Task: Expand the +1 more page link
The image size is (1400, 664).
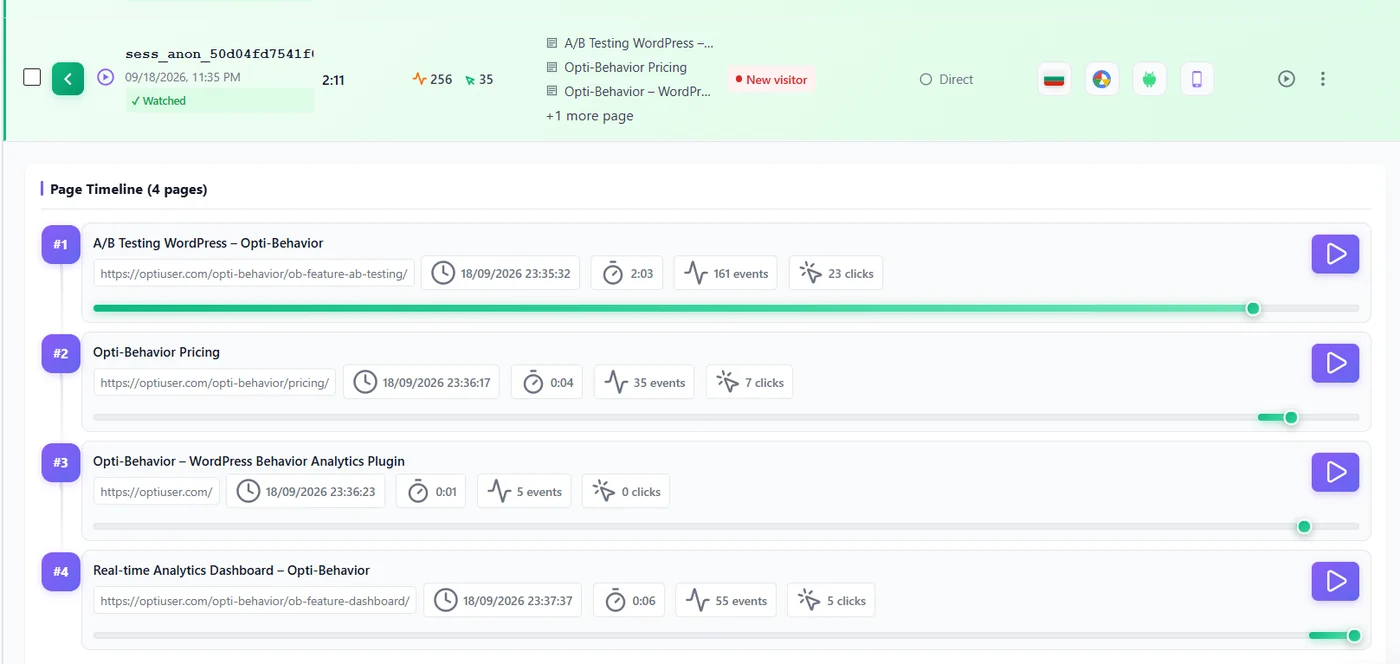Action: click(x=589, y=116)
